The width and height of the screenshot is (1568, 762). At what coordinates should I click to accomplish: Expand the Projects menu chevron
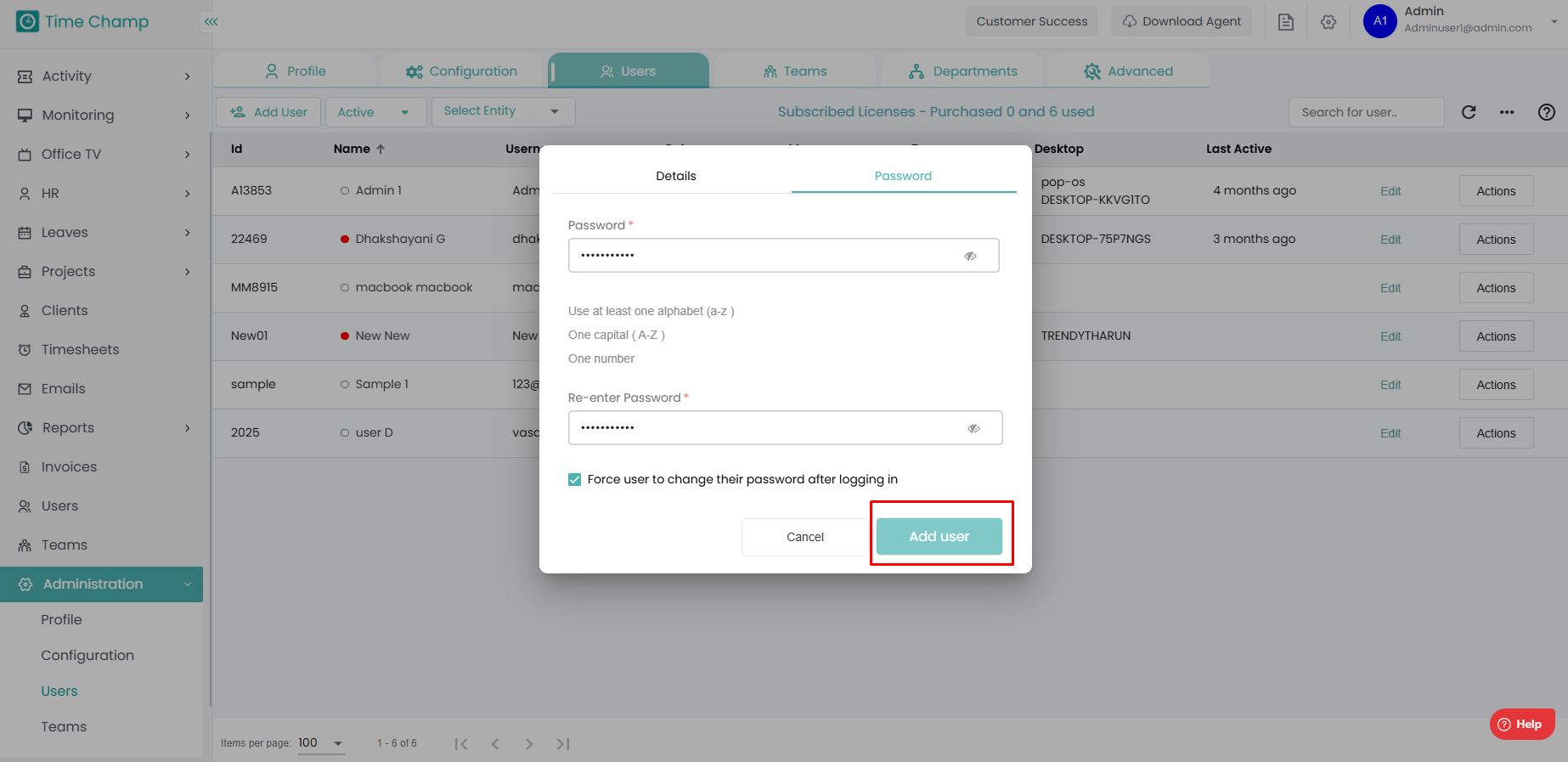[188, 272]
